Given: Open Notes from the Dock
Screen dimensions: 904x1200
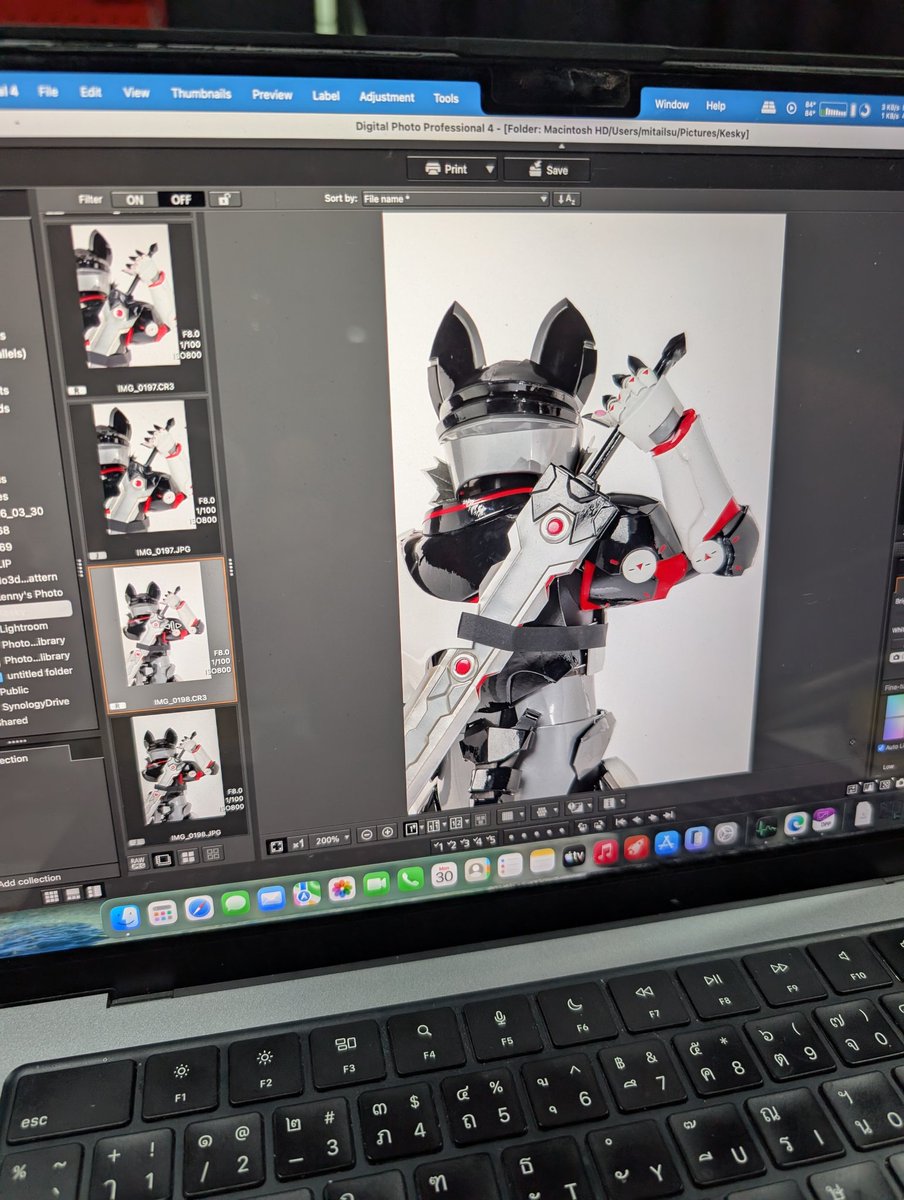Looking at the screenshot, I should point(542,860).
